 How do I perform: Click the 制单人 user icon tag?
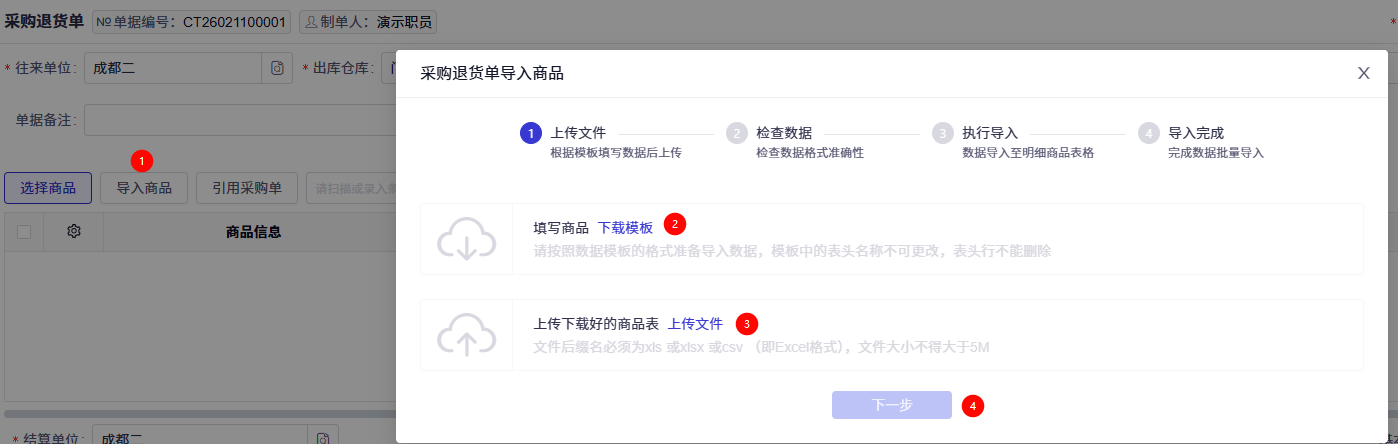coord(368,21)
